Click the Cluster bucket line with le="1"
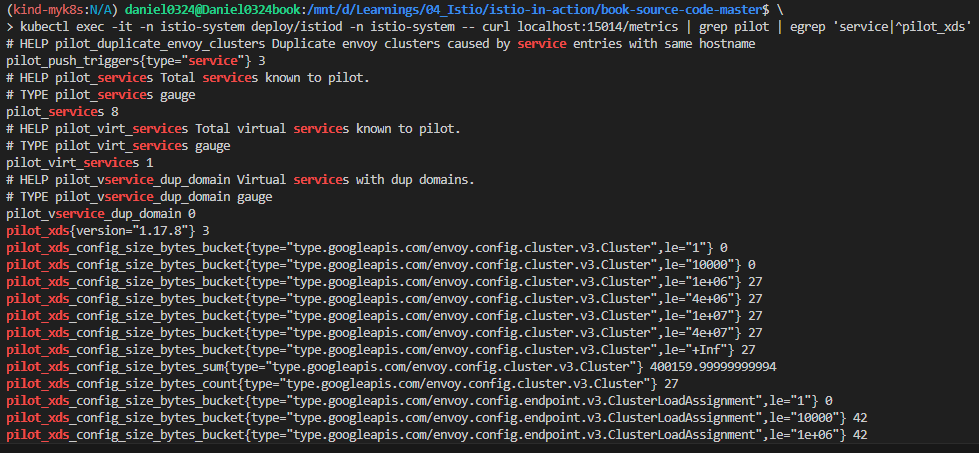Screen dimensions: 979x453 point(367,248)
